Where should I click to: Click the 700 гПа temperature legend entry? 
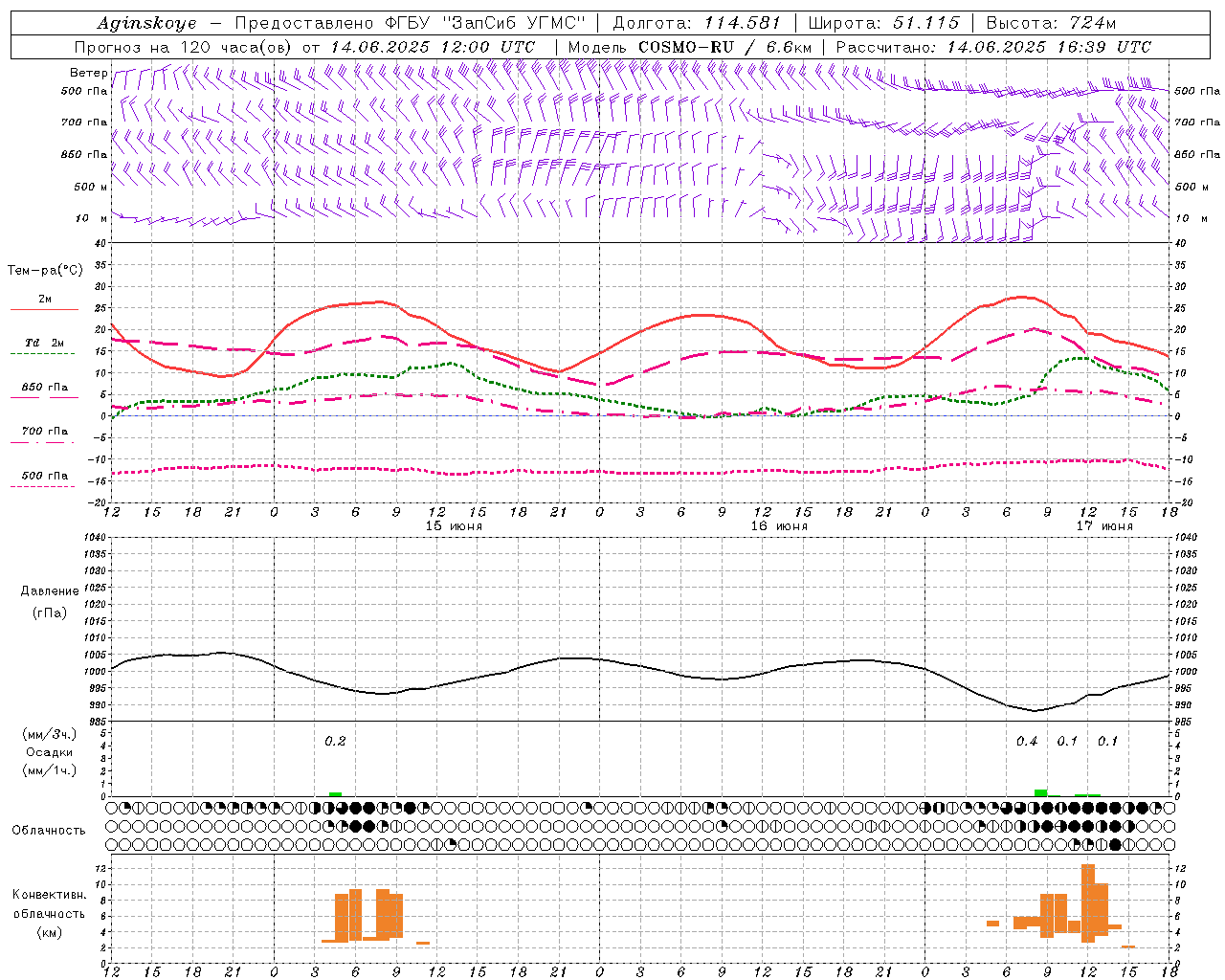pos(45,431)
